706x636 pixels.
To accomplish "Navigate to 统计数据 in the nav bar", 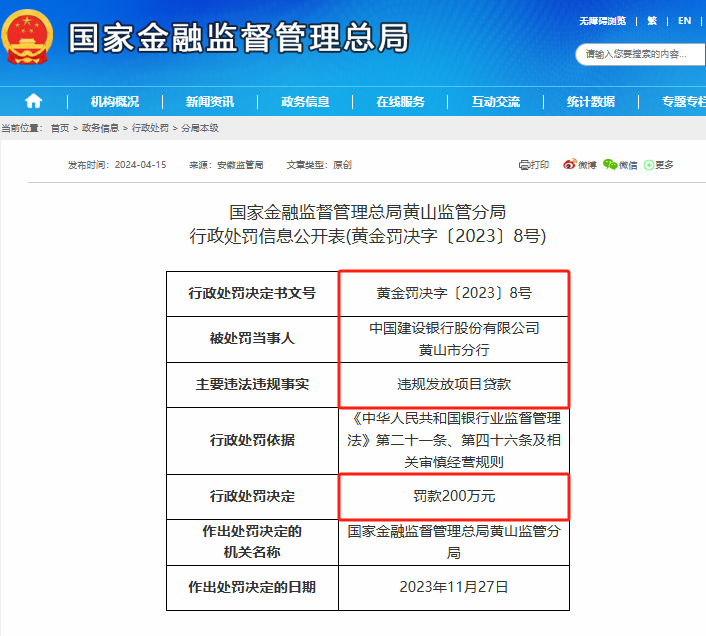I will click(591, 101).
